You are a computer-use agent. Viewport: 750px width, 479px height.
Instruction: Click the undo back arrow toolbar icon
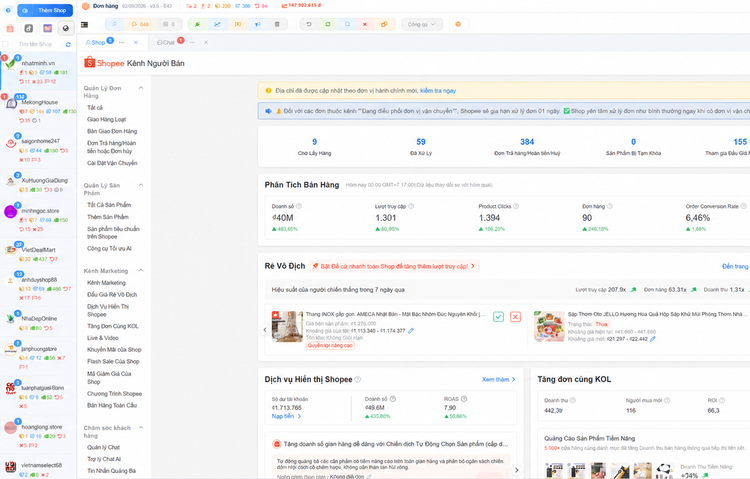309,24
